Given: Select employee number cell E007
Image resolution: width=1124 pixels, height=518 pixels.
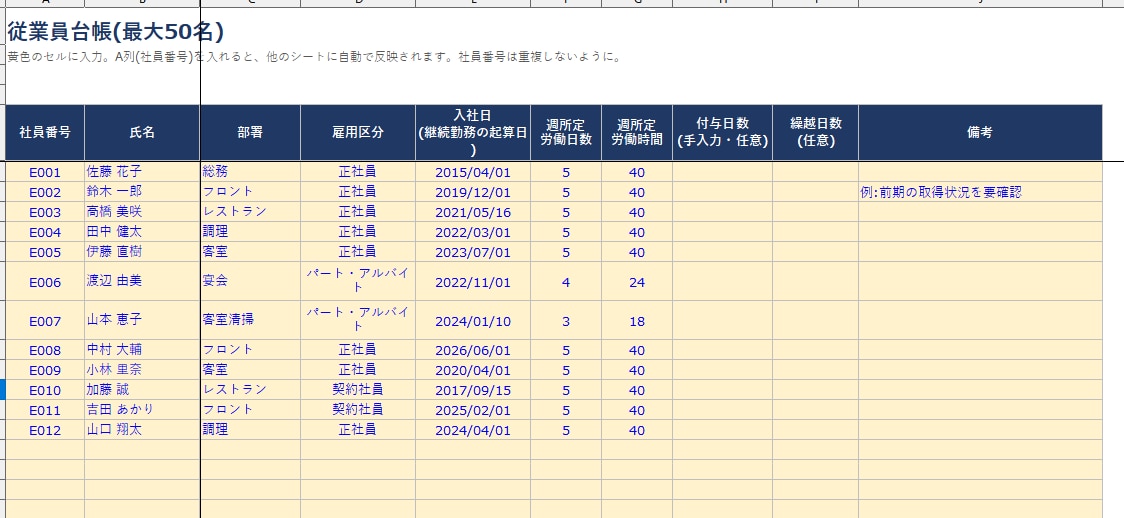Looking at the screenshot, I should 45,321.
